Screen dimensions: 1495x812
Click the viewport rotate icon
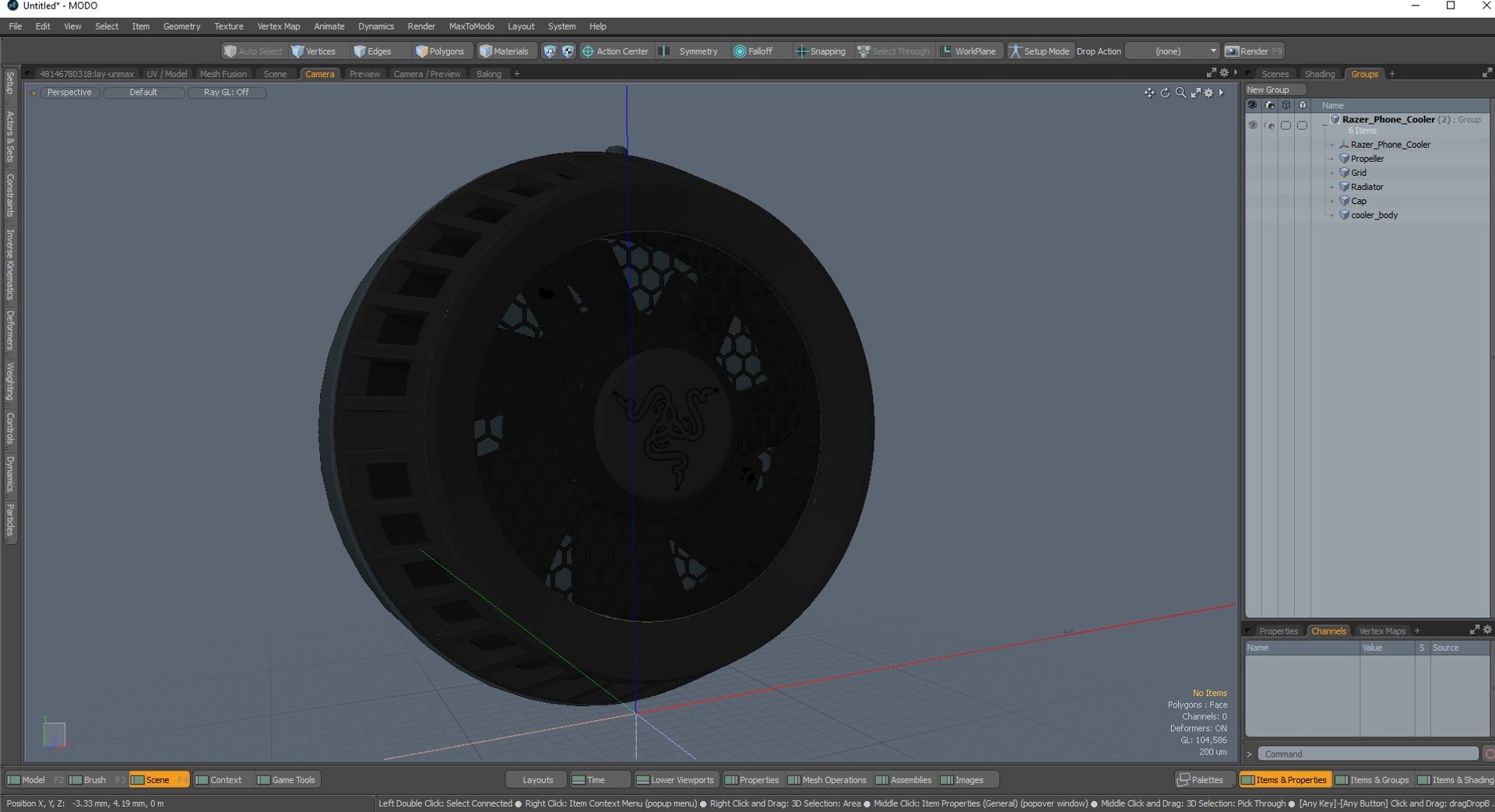point(1165,93)
